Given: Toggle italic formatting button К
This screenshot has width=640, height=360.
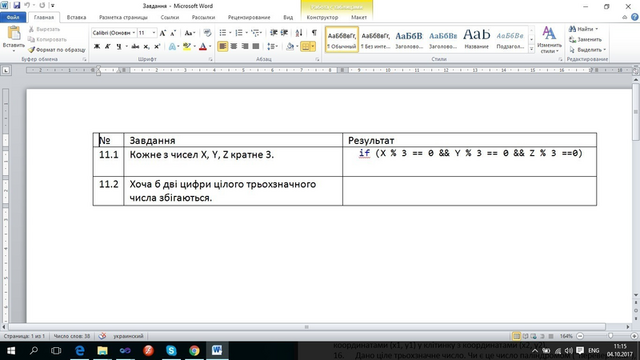Looking at the screenshot, I should pyautogui.click(x=108, y=47).
